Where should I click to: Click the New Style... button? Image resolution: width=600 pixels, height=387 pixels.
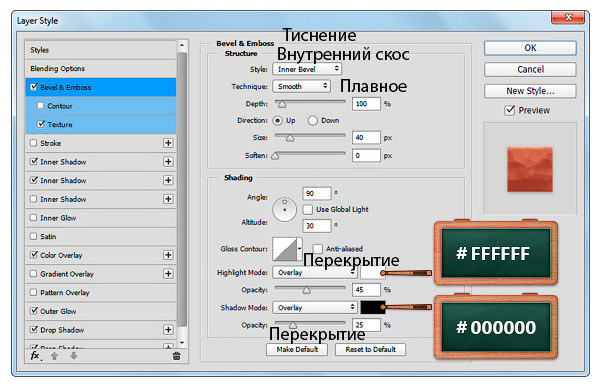pos(530,91)
